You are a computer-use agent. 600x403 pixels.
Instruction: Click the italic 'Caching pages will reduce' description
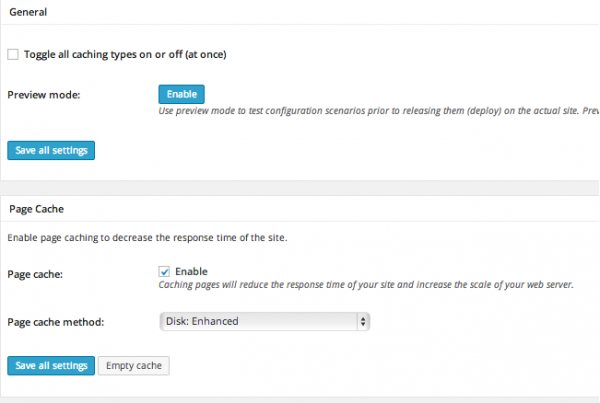click(366, 285)
